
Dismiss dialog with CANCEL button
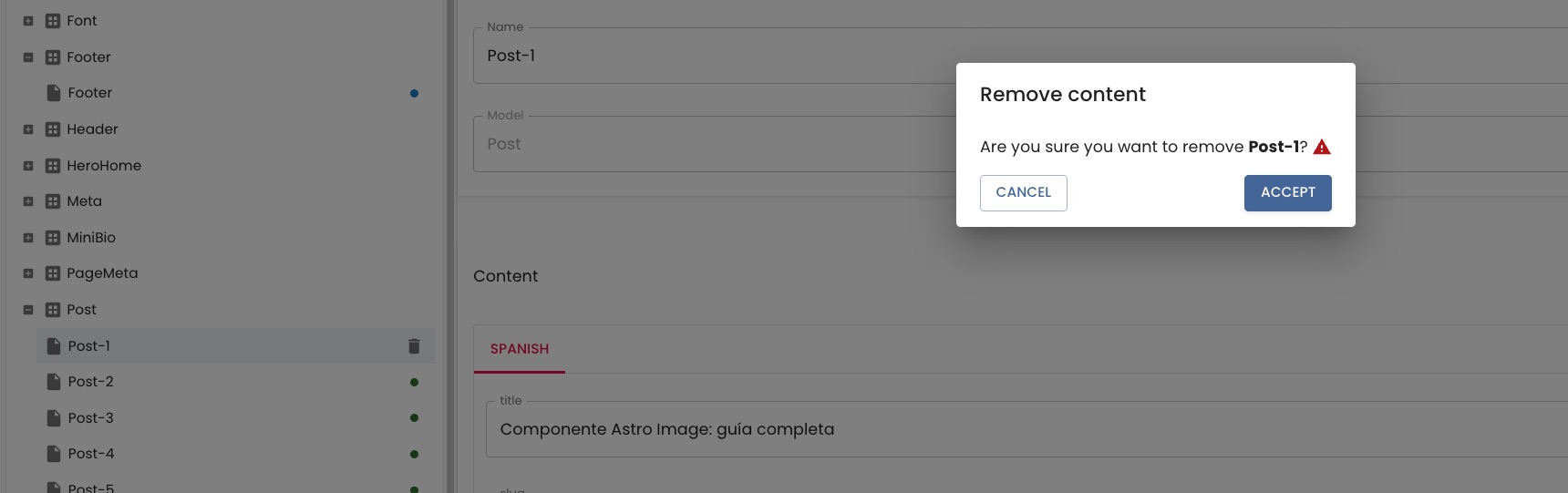1023,193
